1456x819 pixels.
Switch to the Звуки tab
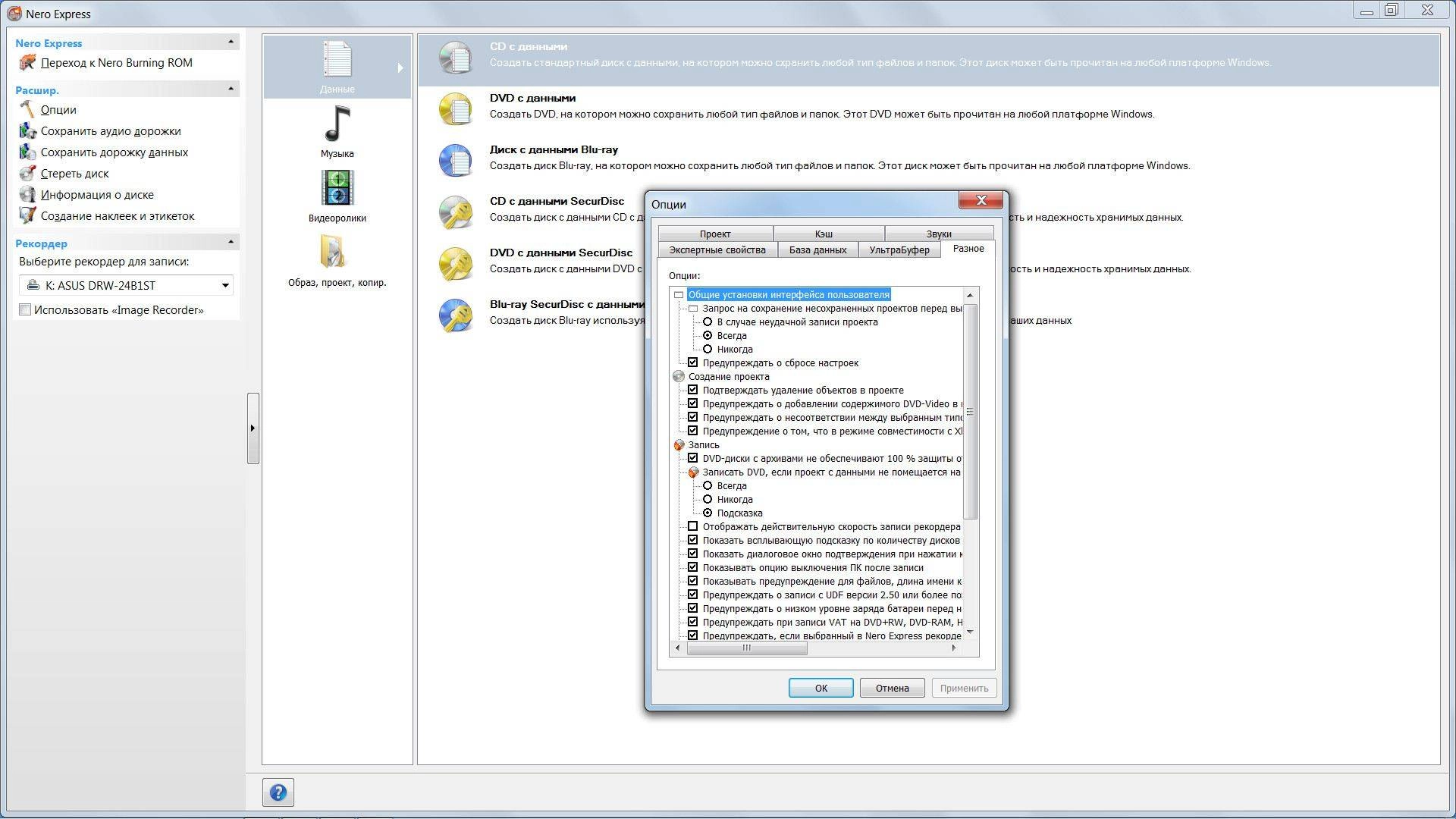[x=939, y=234]
